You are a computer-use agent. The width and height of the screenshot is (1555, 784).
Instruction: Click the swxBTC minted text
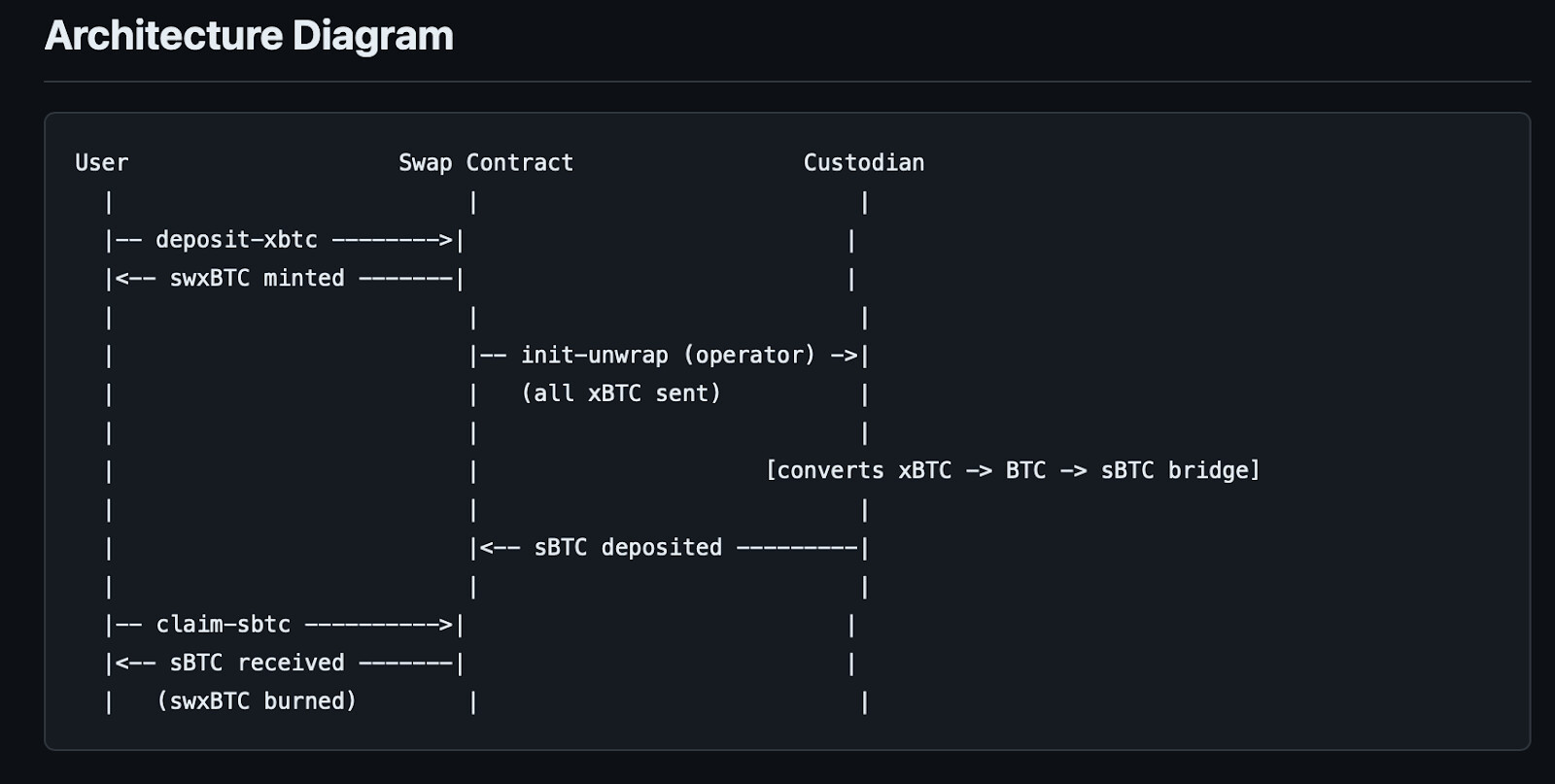(x=257, y=279)
